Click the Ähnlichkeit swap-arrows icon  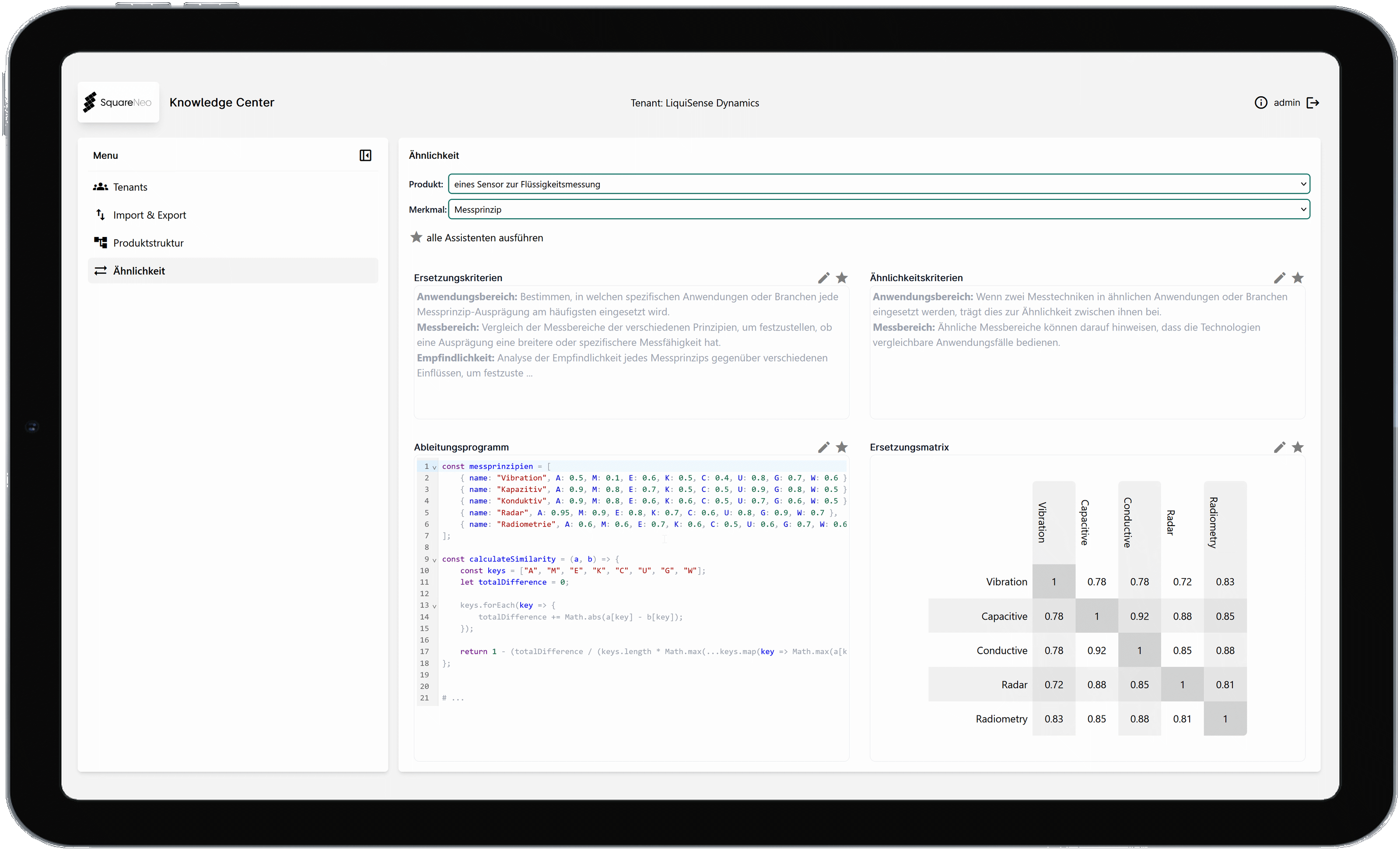coord(100,271)
